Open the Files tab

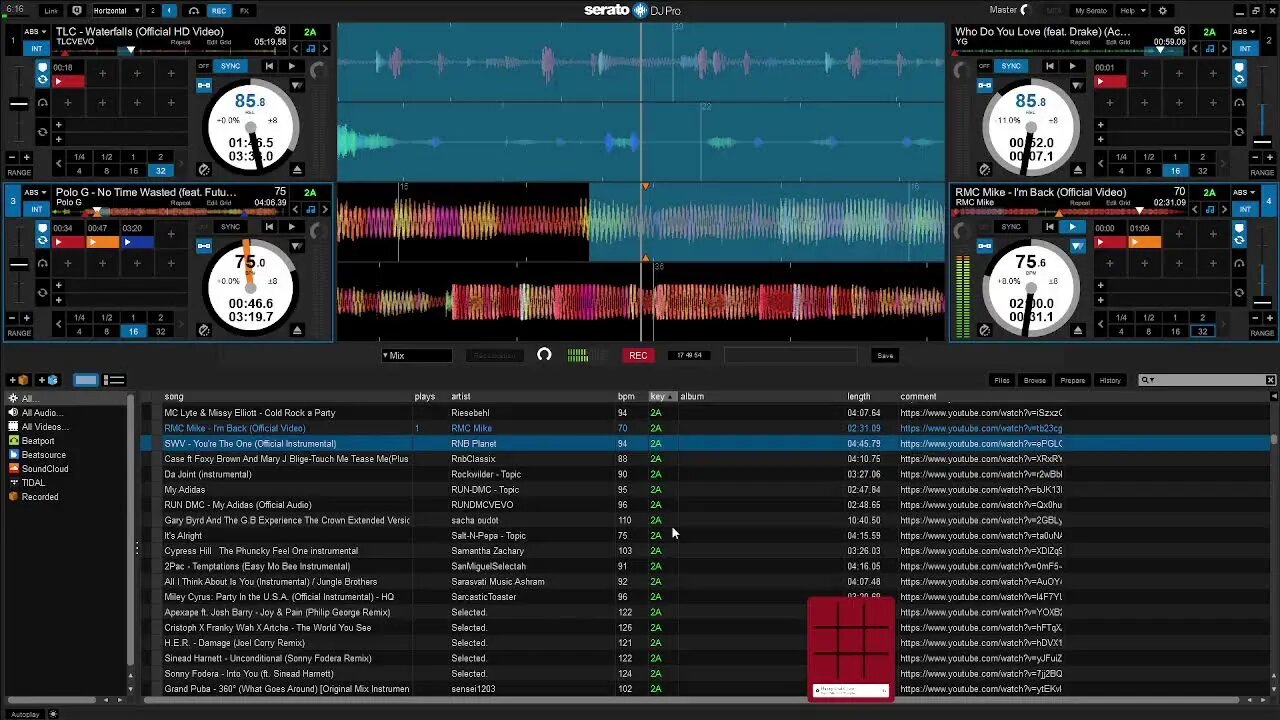[x=1002, y=380]
